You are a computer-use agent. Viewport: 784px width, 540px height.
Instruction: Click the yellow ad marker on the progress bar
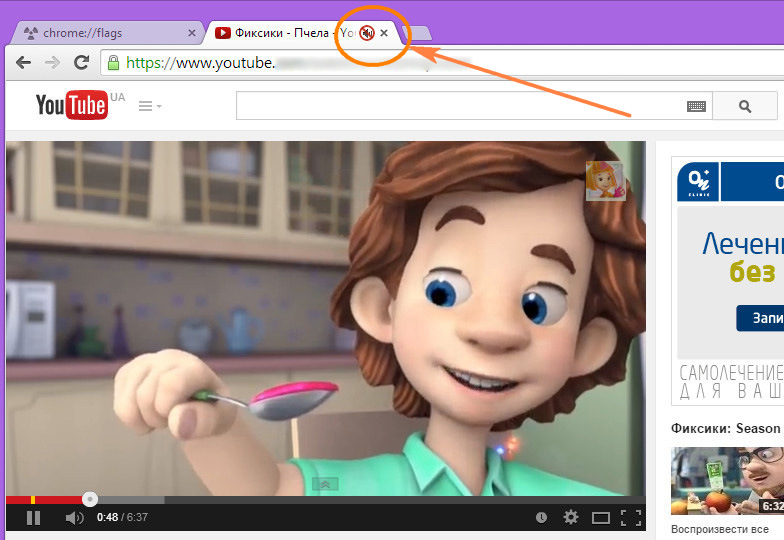coord(33,500)
